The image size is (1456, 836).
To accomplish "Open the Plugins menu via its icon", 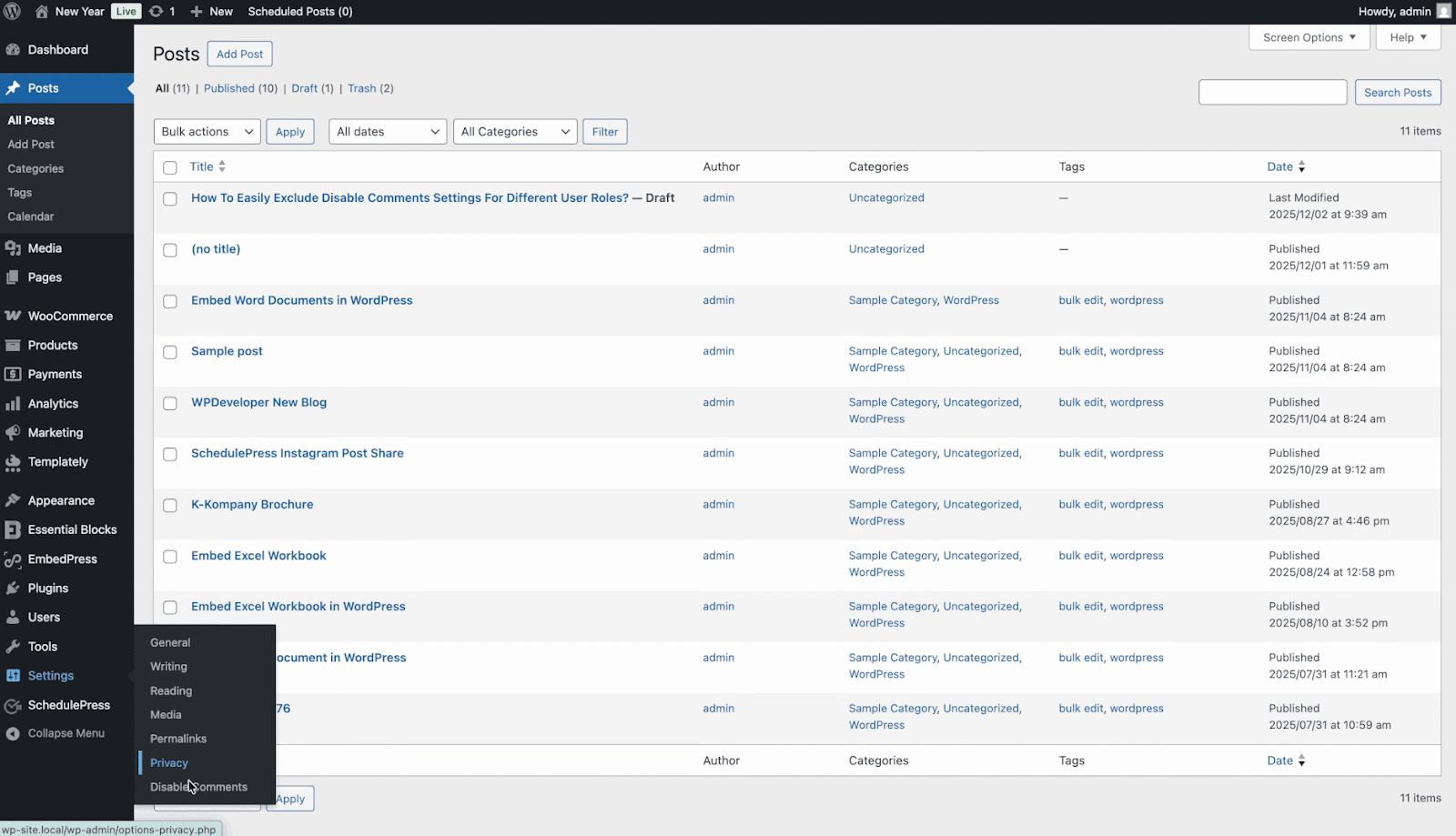I will pos(15,588).
